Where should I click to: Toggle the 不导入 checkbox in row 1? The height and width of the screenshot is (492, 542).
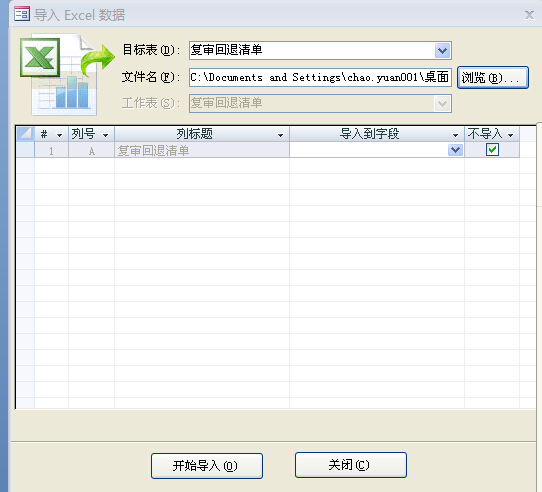point(492,150)
